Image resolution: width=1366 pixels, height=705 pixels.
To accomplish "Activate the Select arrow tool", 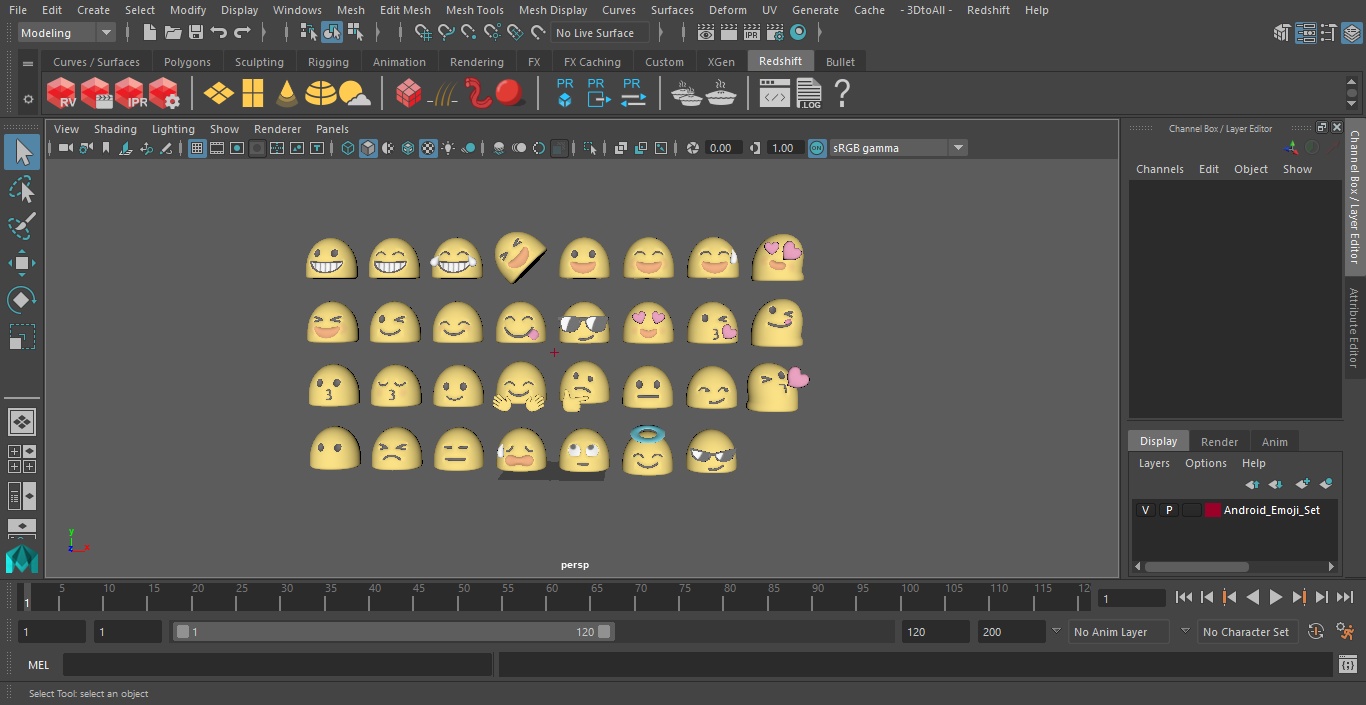I will pyautogui.click(x=22, y=152).
